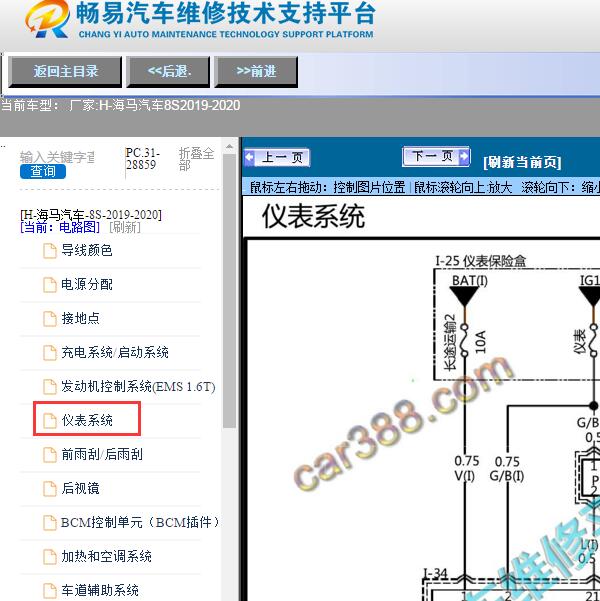
Task: Click page icon beside 发动机控制系统
Action: click(49, 387)
